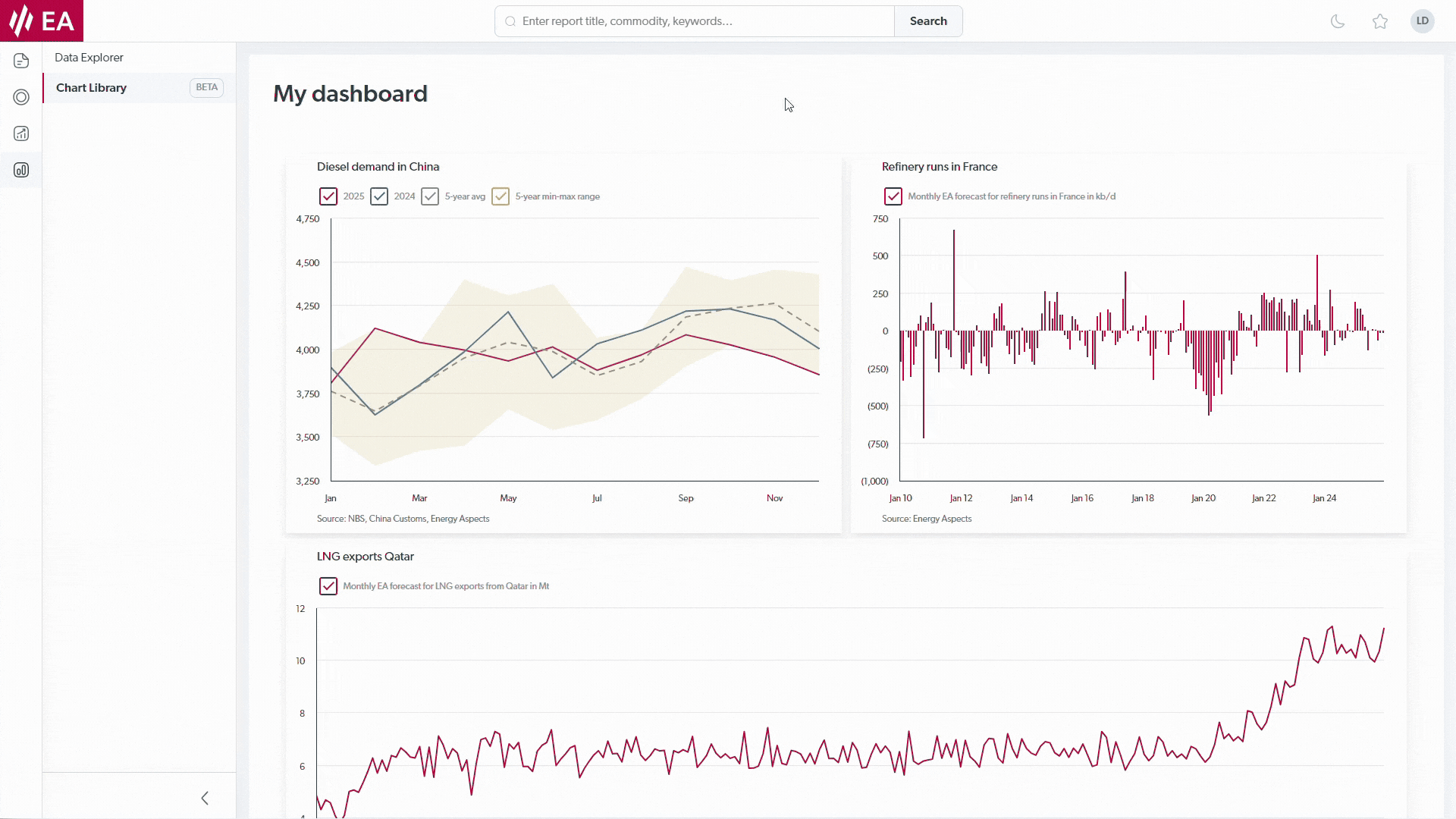This screenshot has width=1456, height=819.
Task: Uncheck the 2025 series checkbox
Action: point(328,196)
